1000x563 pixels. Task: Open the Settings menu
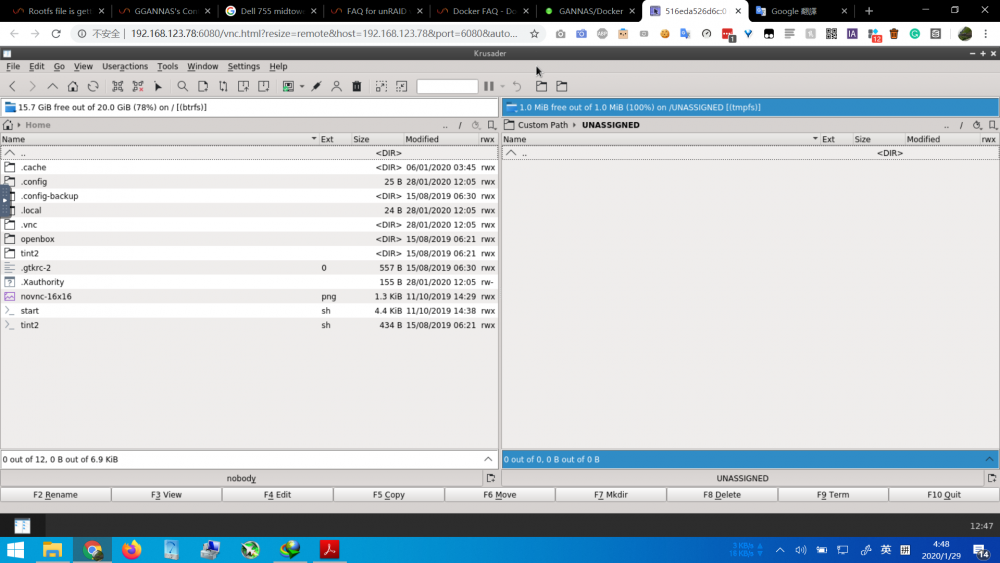244,66
